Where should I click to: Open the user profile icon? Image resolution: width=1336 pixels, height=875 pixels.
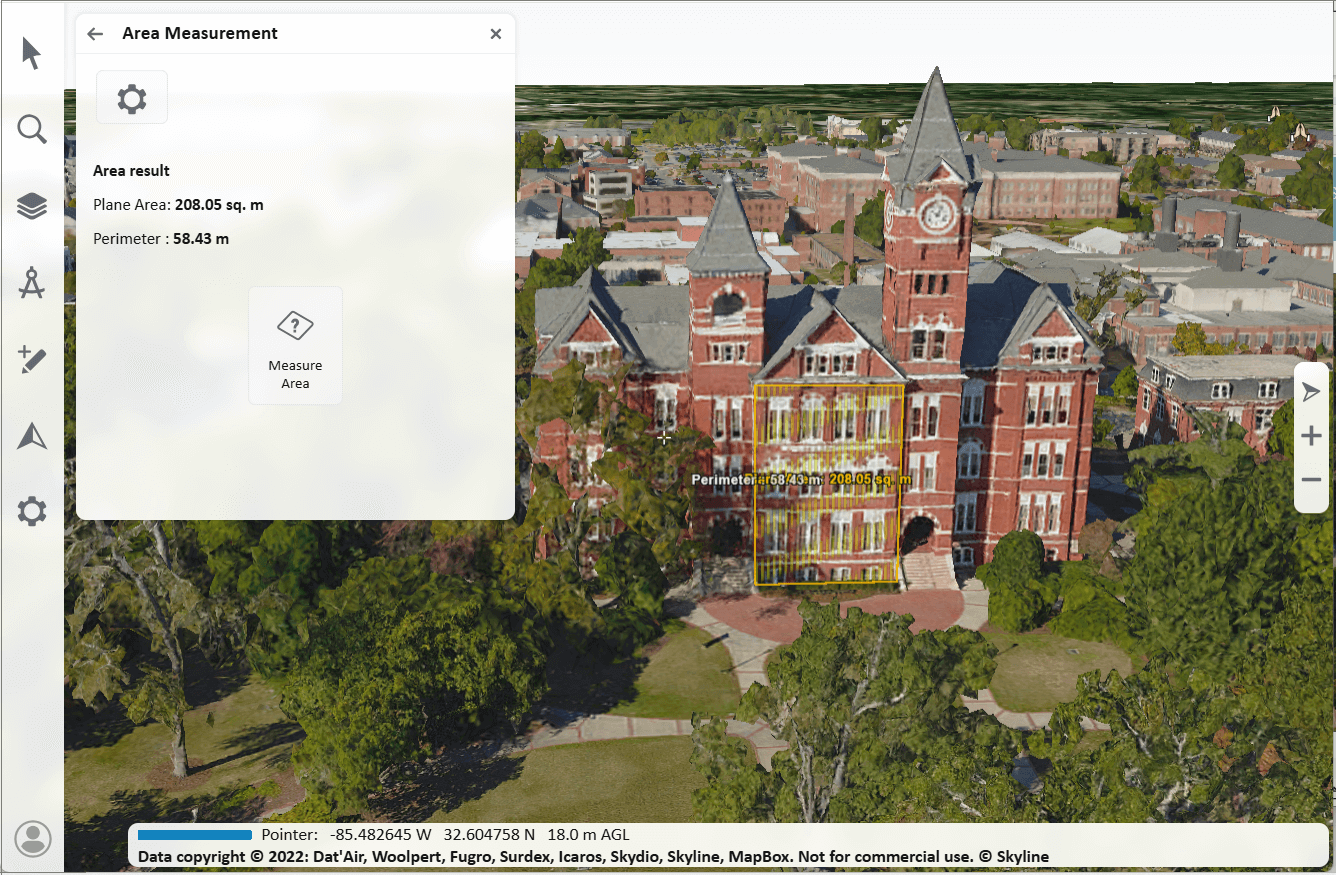click(33, 838)
